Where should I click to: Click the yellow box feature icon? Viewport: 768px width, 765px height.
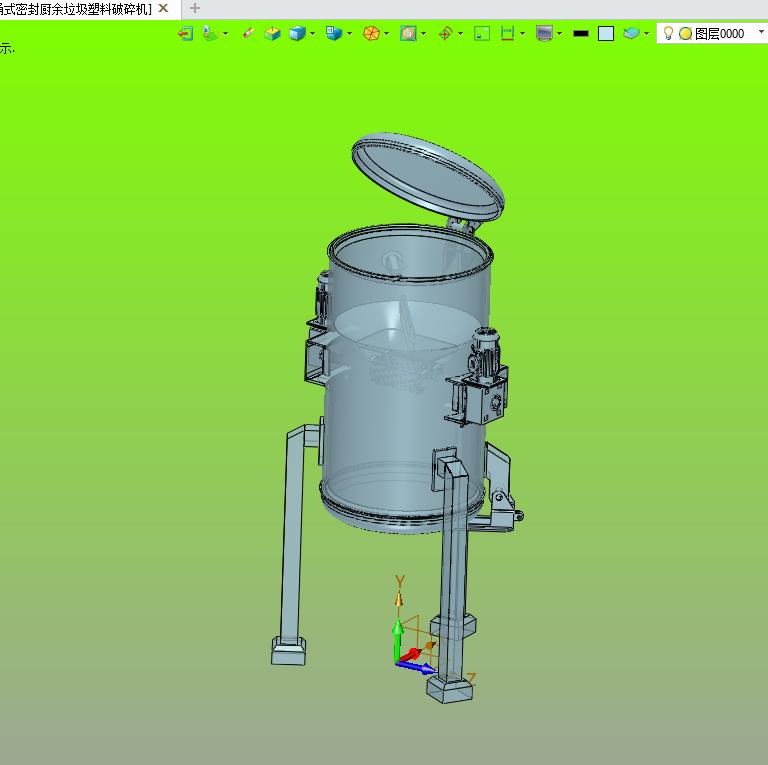[273, 33]
